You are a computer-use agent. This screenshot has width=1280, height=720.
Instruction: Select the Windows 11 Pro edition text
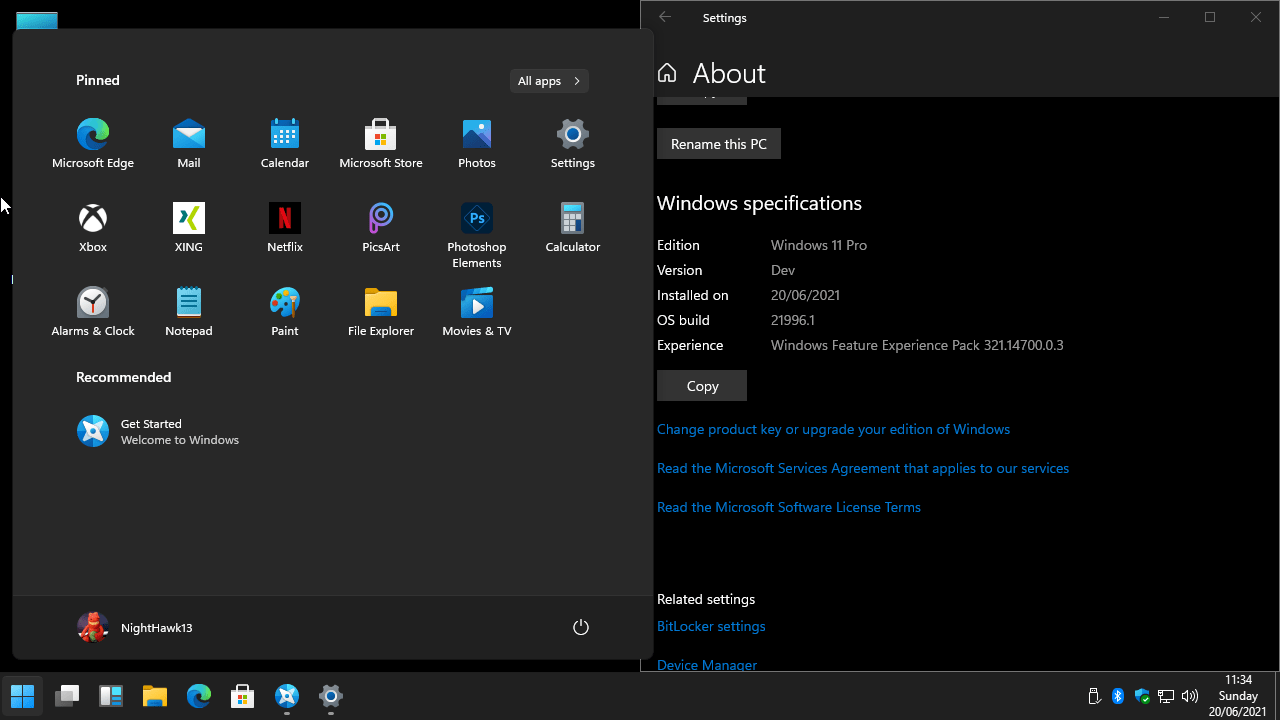pyautogui.click(x=819, y=245)
